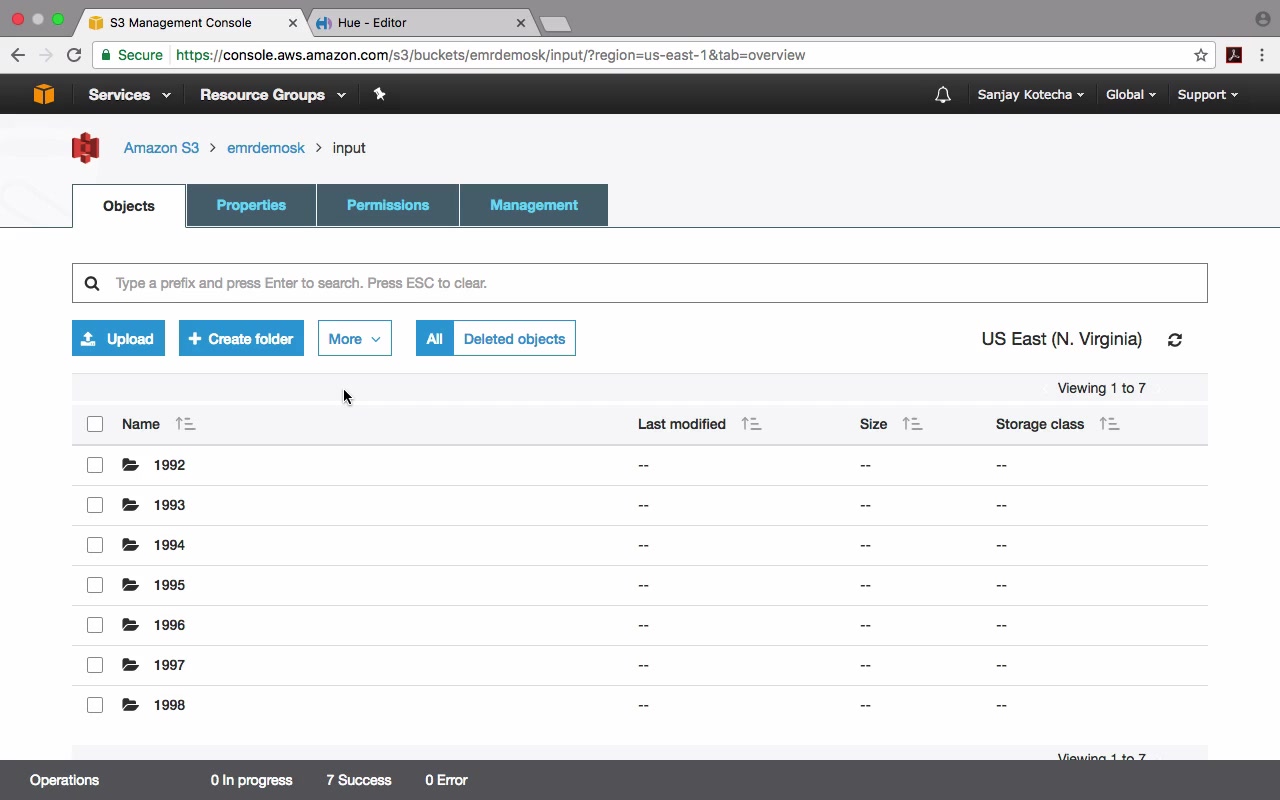
Task: Go to emrdemosk bucket breadcrumb
Action: pos(266,148)
